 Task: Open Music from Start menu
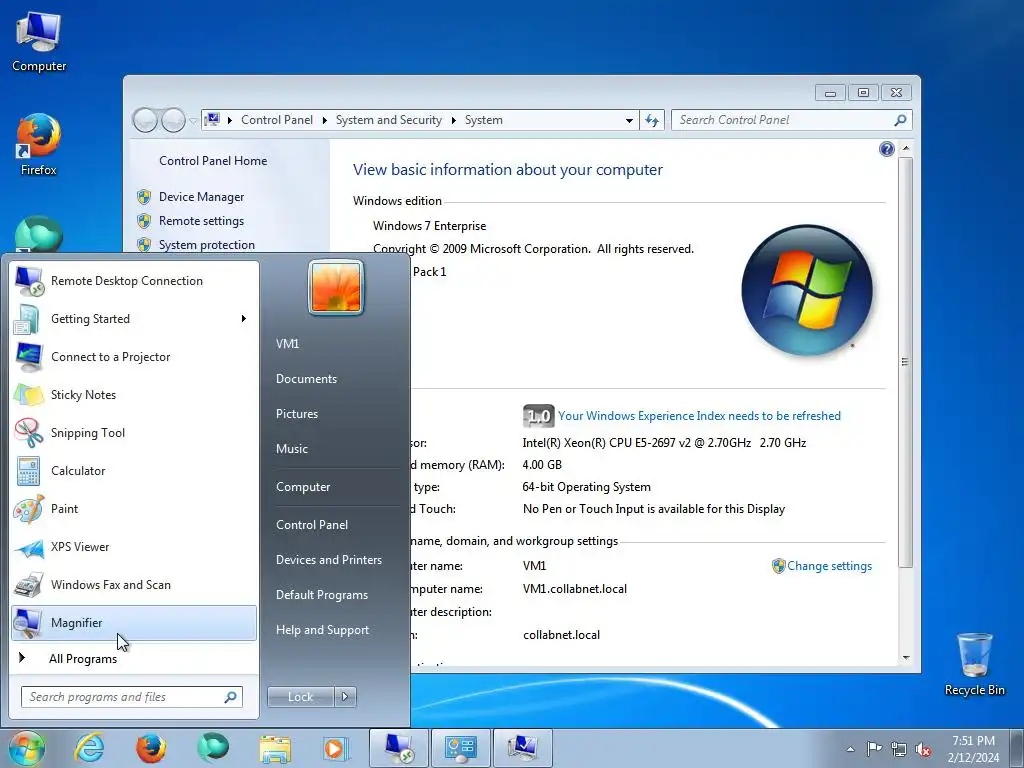click(291, 449)
